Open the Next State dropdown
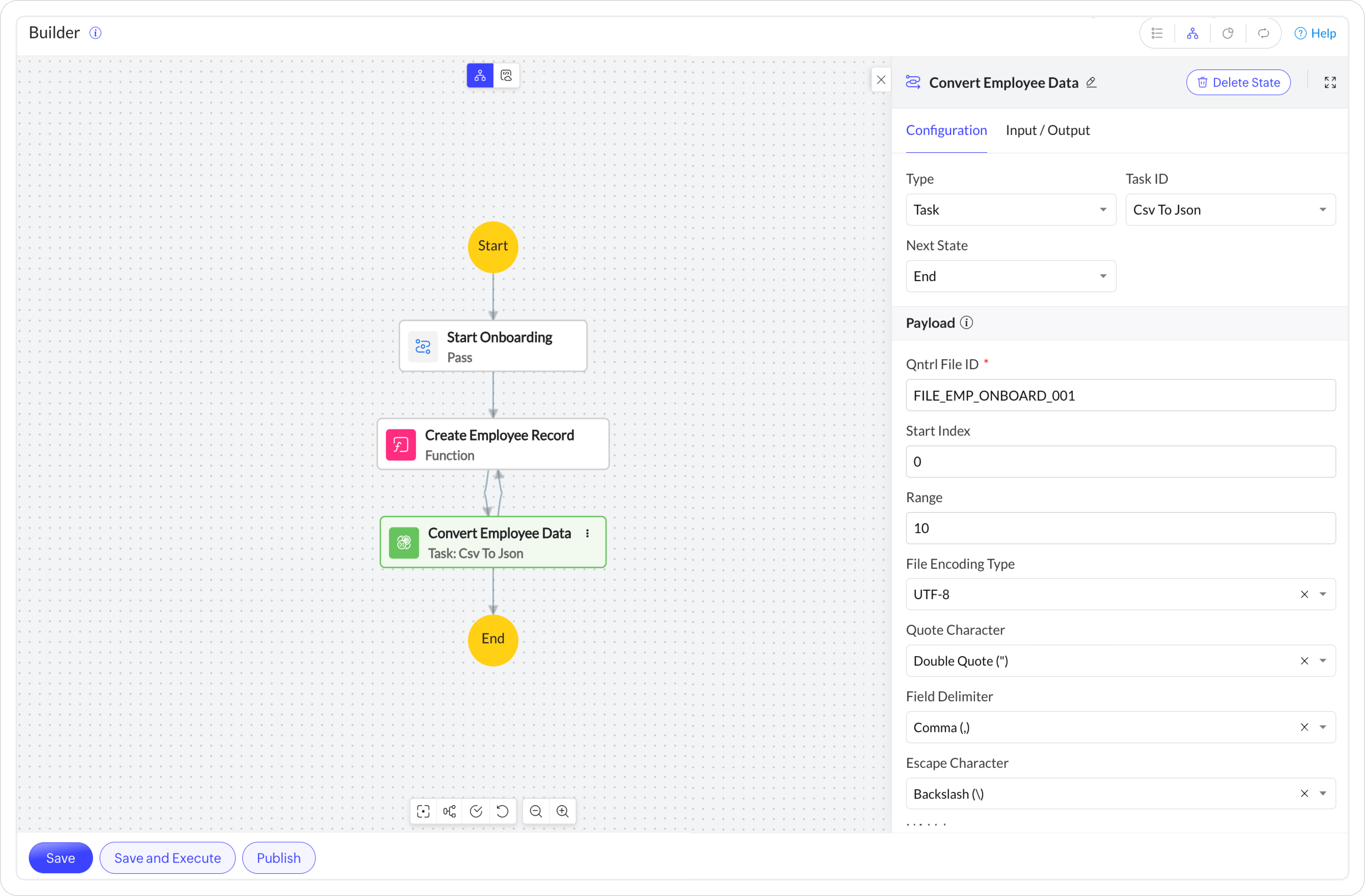 pyautogui.click(x=1011, y=276)
